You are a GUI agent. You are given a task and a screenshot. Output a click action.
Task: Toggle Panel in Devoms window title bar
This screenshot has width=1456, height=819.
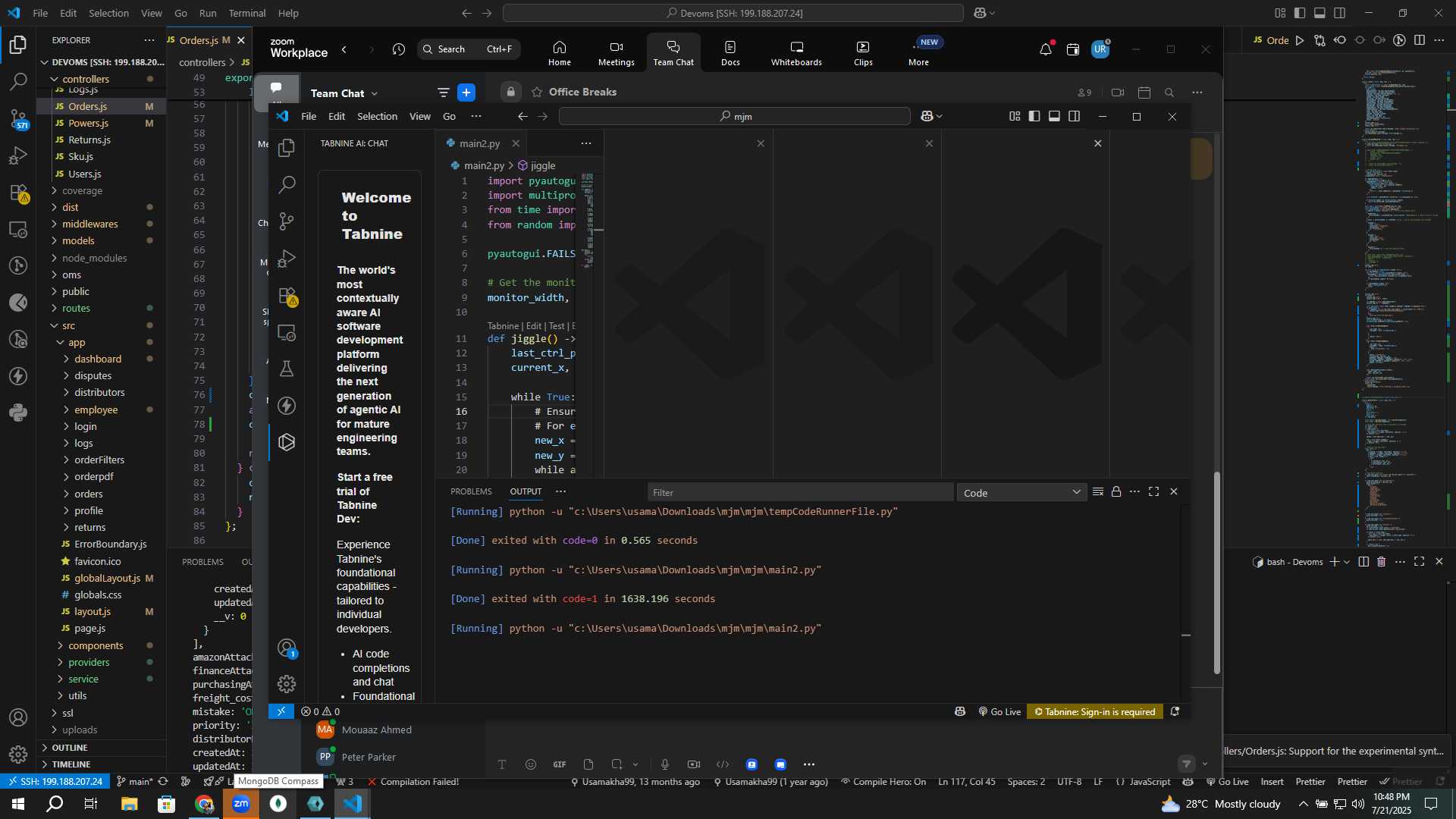click(x=1319, y=13)
